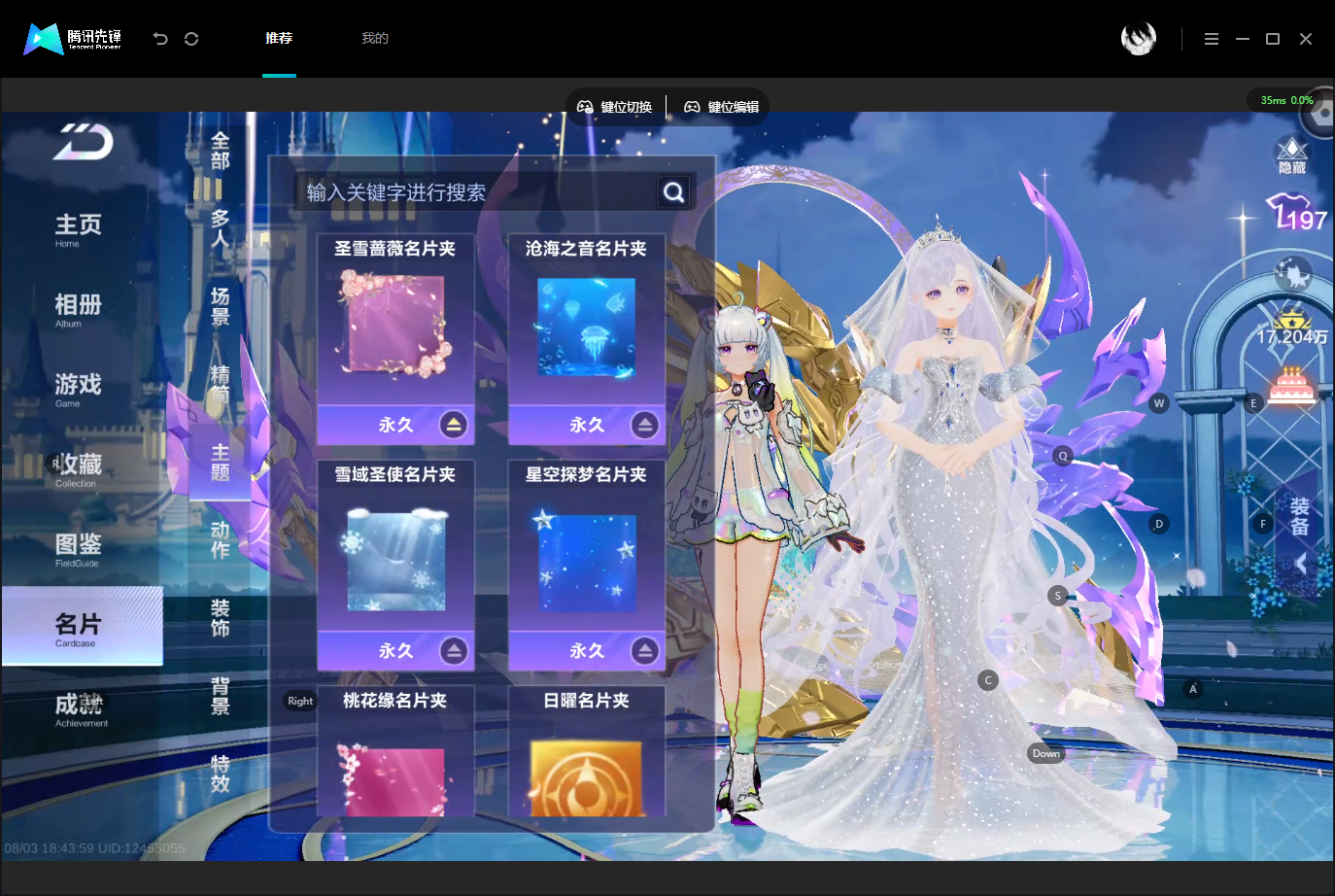The height and width of the screenshot is (896, 1335).
Task: Click the eject icon on 沧海之音名片夹
Action: [645, 425]
